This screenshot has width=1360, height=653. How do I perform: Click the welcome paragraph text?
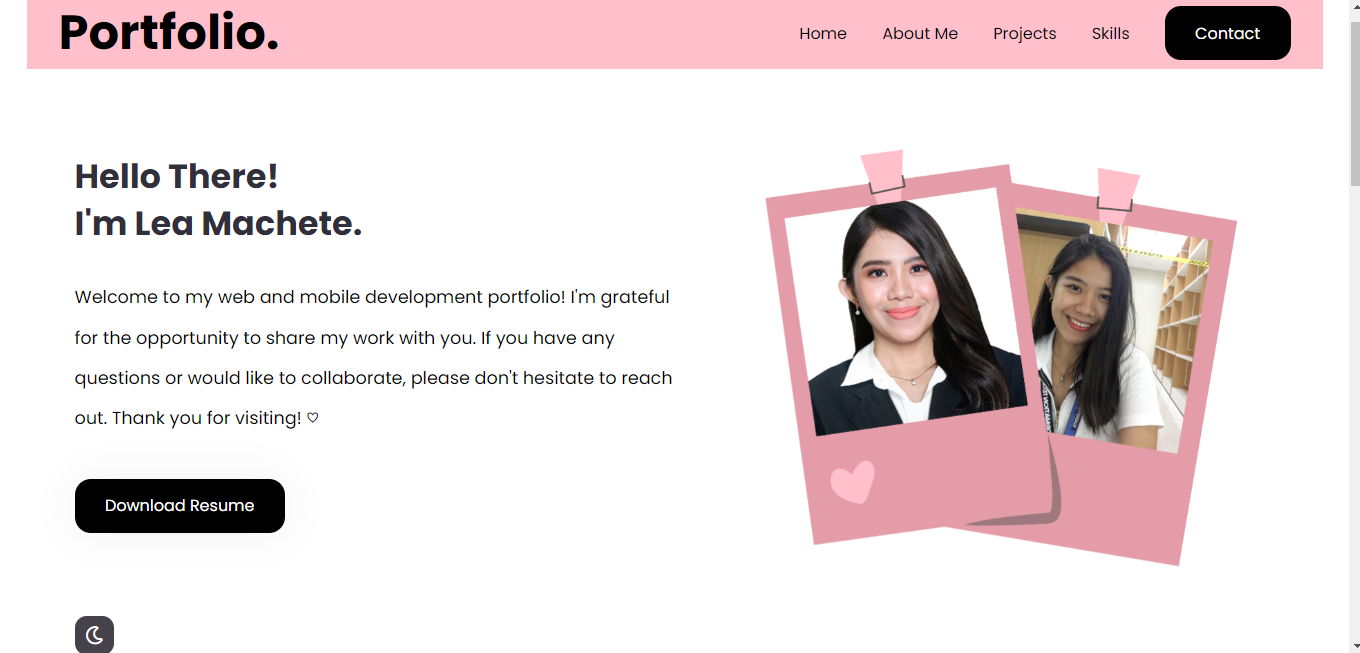[374, 357]
